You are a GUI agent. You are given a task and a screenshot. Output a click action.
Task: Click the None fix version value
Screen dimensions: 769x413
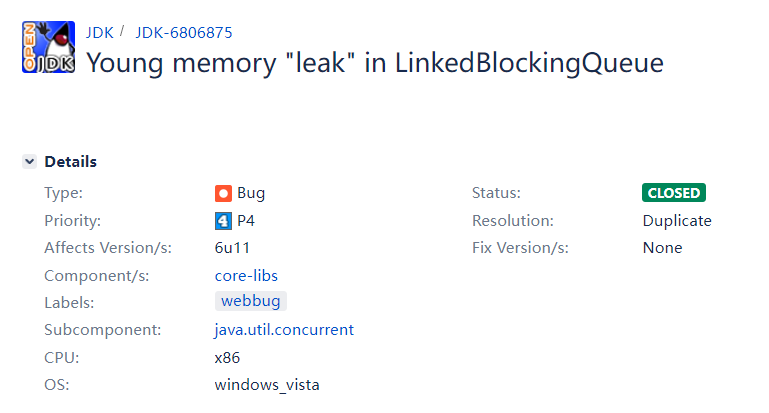coord(662,247)
